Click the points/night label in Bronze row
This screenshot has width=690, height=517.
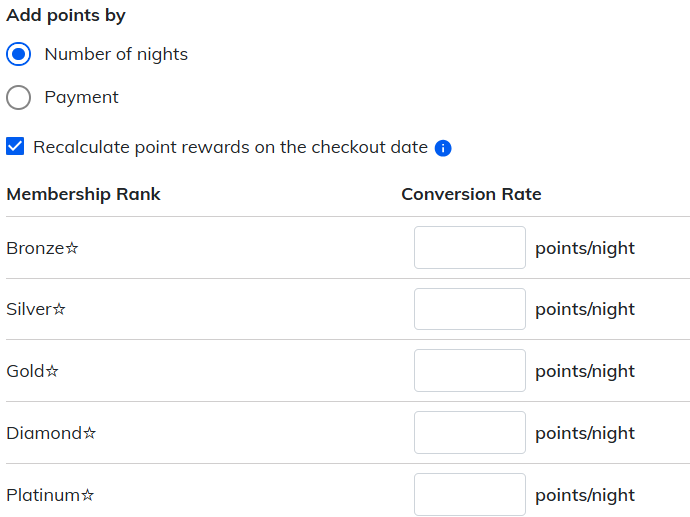pos(585,248)
